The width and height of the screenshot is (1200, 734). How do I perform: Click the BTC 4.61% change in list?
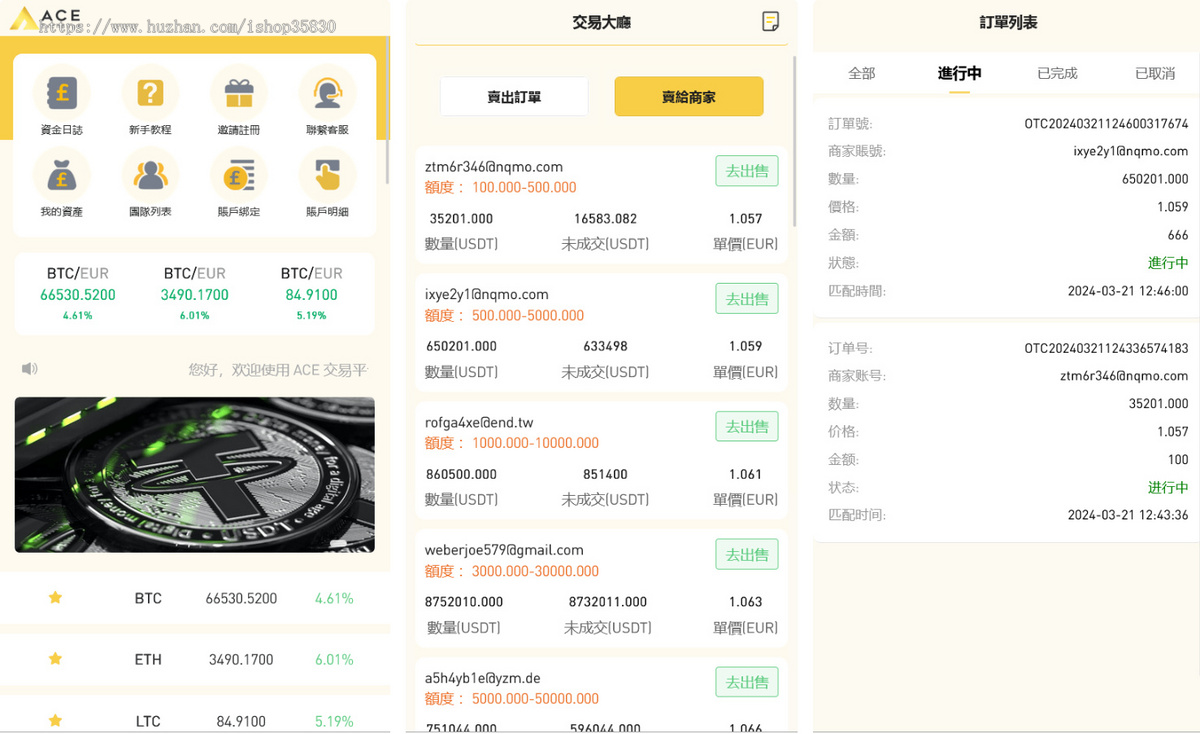[334, 598]
